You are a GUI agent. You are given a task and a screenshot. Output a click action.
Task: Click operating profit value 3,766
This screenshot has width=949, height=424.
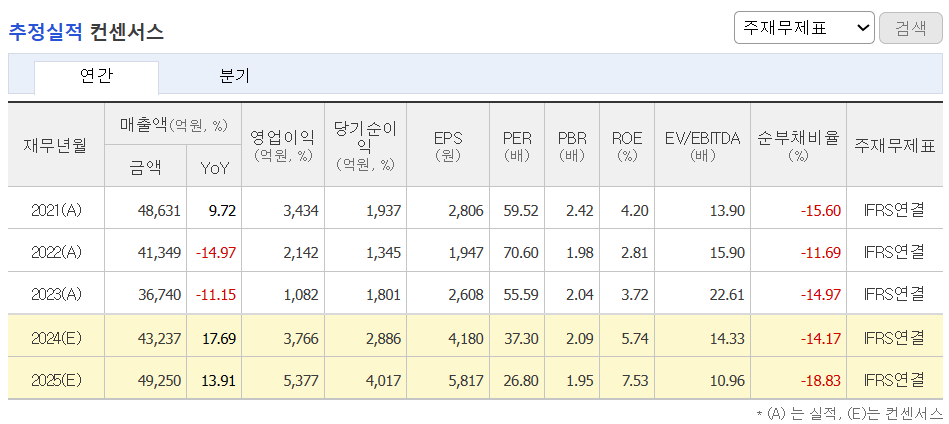click(301, 338)
